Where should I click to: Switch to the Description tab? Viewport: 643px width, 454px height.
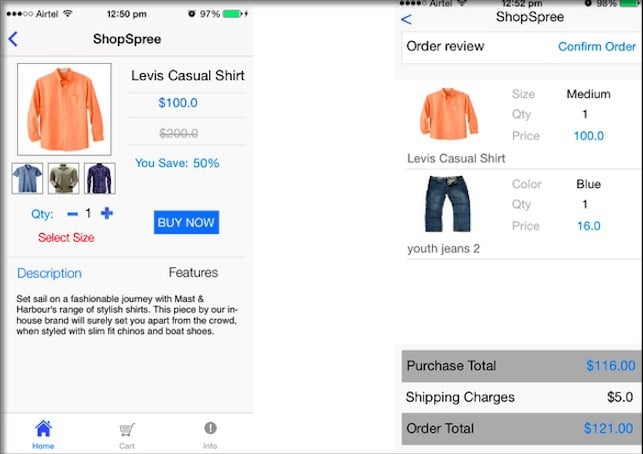(49, 273)
